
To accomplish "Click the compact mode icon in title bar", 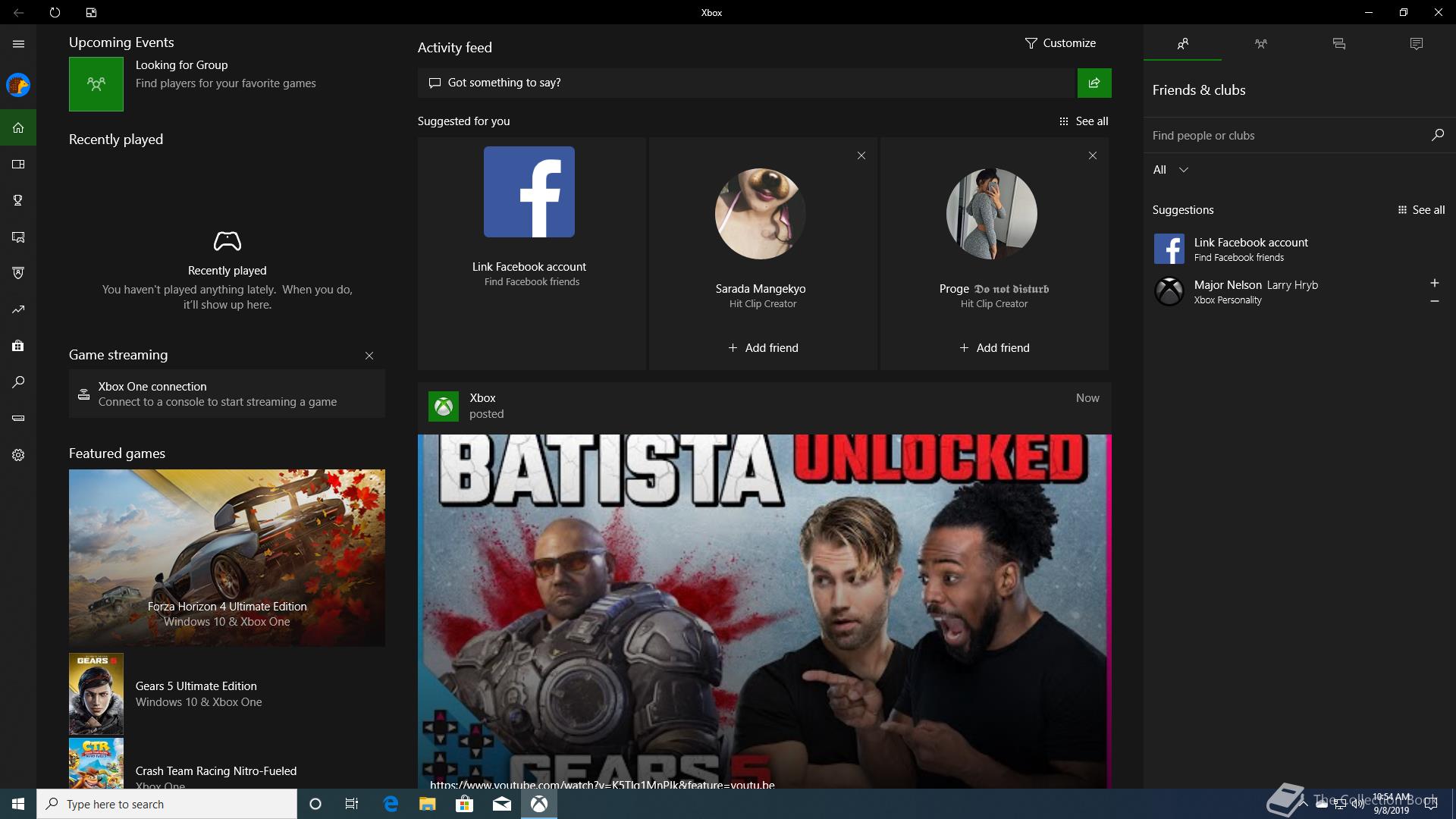I will tap(91, 12).
